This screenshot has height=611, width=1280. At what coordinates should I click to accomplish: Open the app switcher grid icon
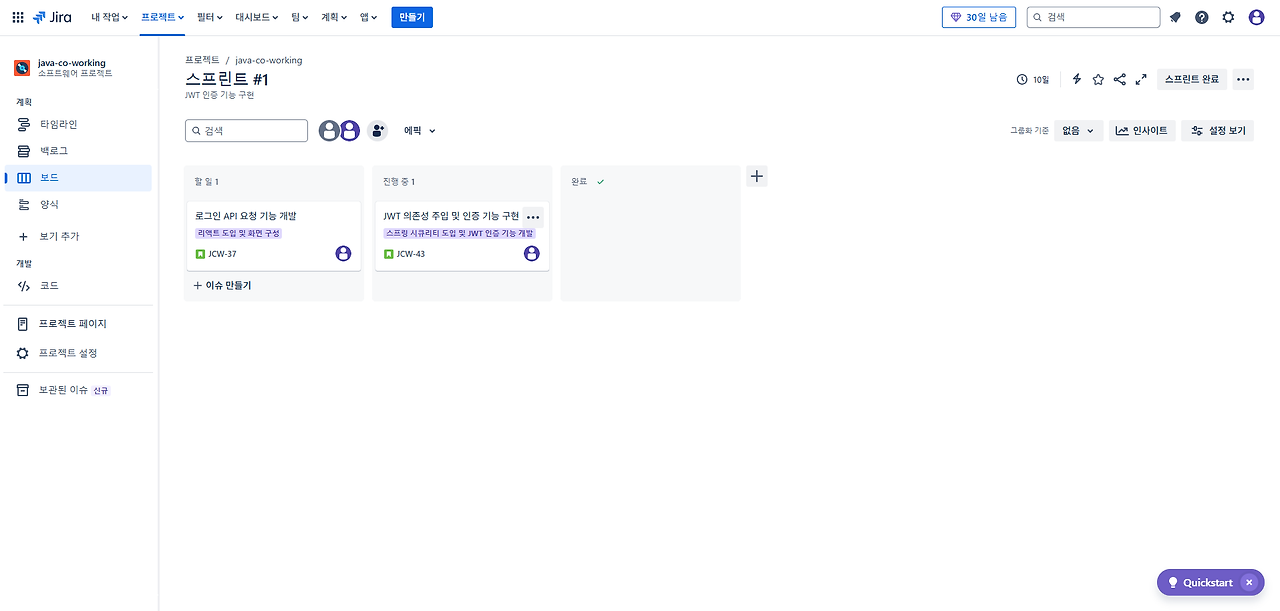17,17
